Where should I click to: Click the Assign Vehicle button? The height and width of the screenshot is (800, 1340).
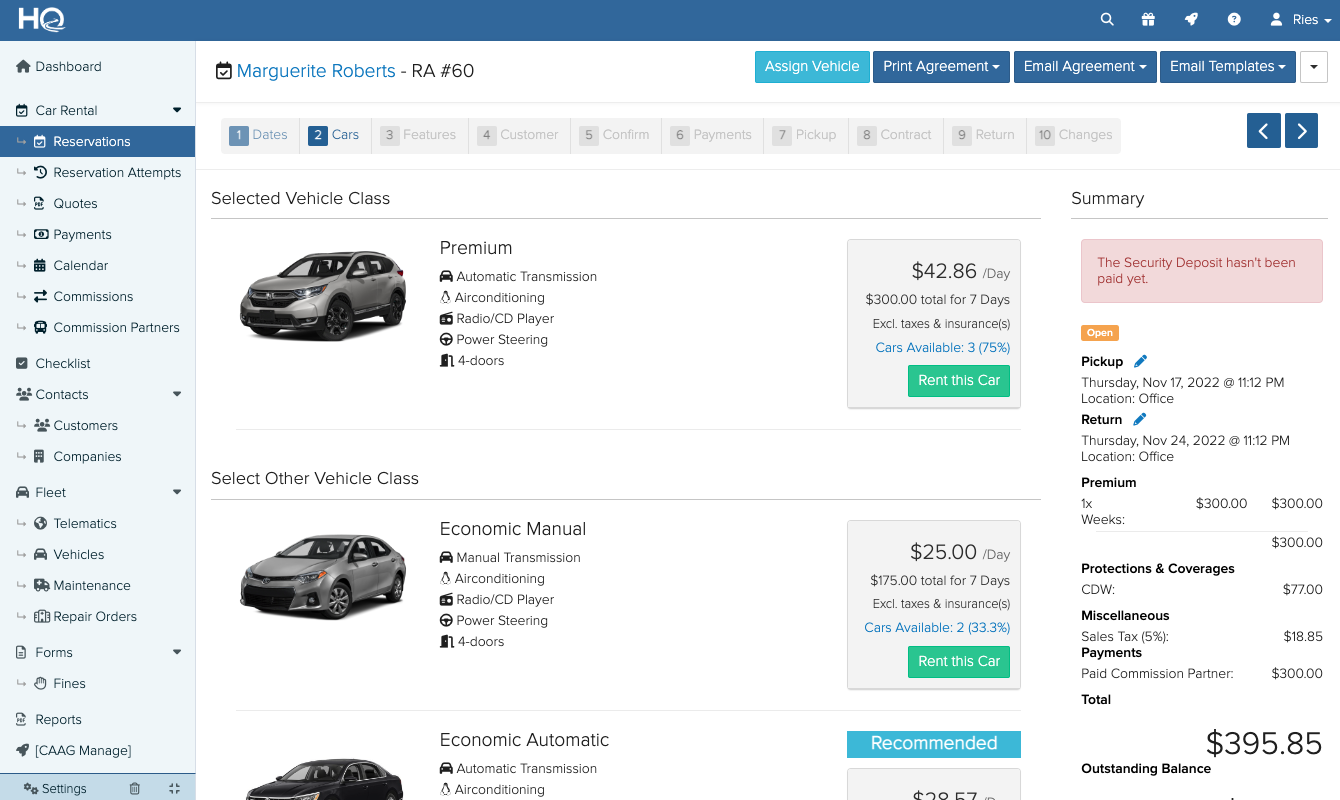[x=812, y=66]
